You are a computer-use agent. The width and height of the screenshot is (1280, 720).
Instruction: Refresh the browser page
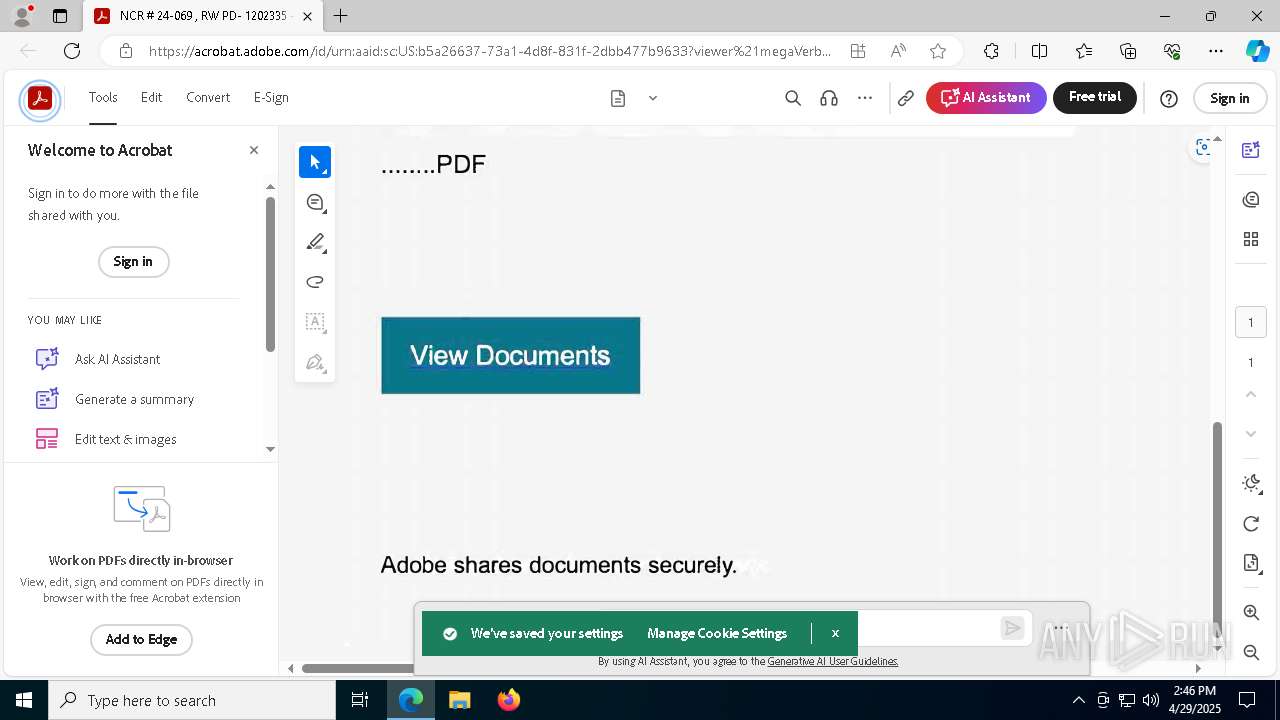pyautogui.click(x=72, y=51)
